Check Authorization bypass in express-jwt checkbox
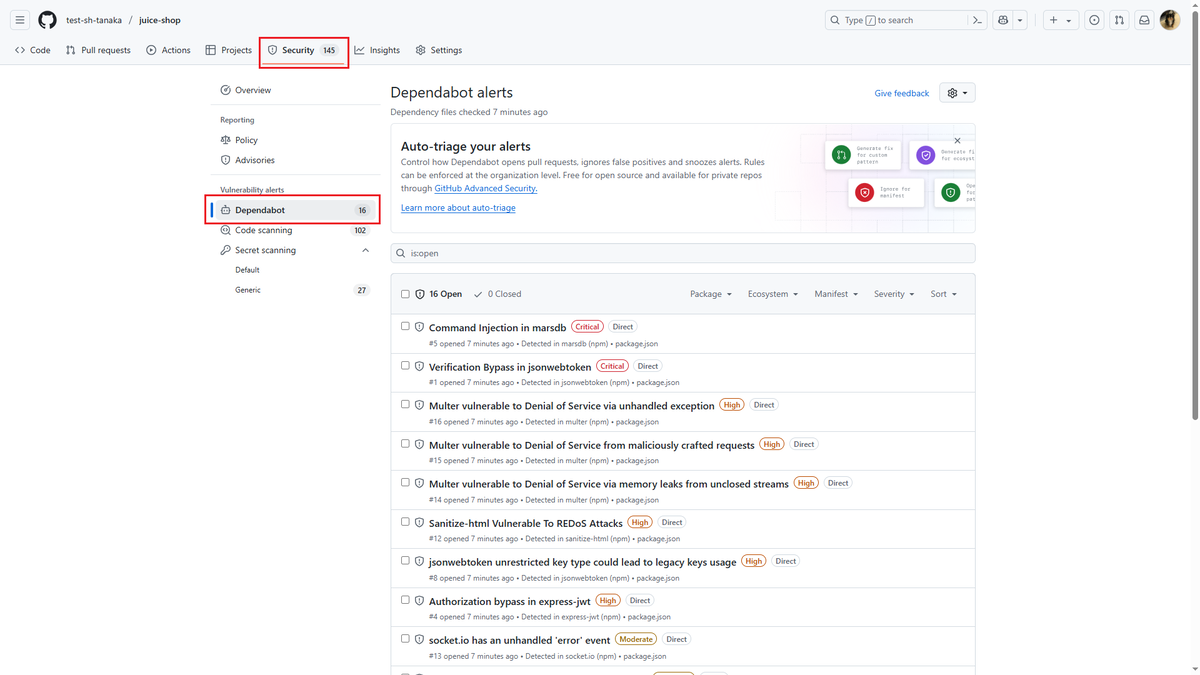Image resolution: width=1200 pixels, height=675 pixels. coord(405,600)
